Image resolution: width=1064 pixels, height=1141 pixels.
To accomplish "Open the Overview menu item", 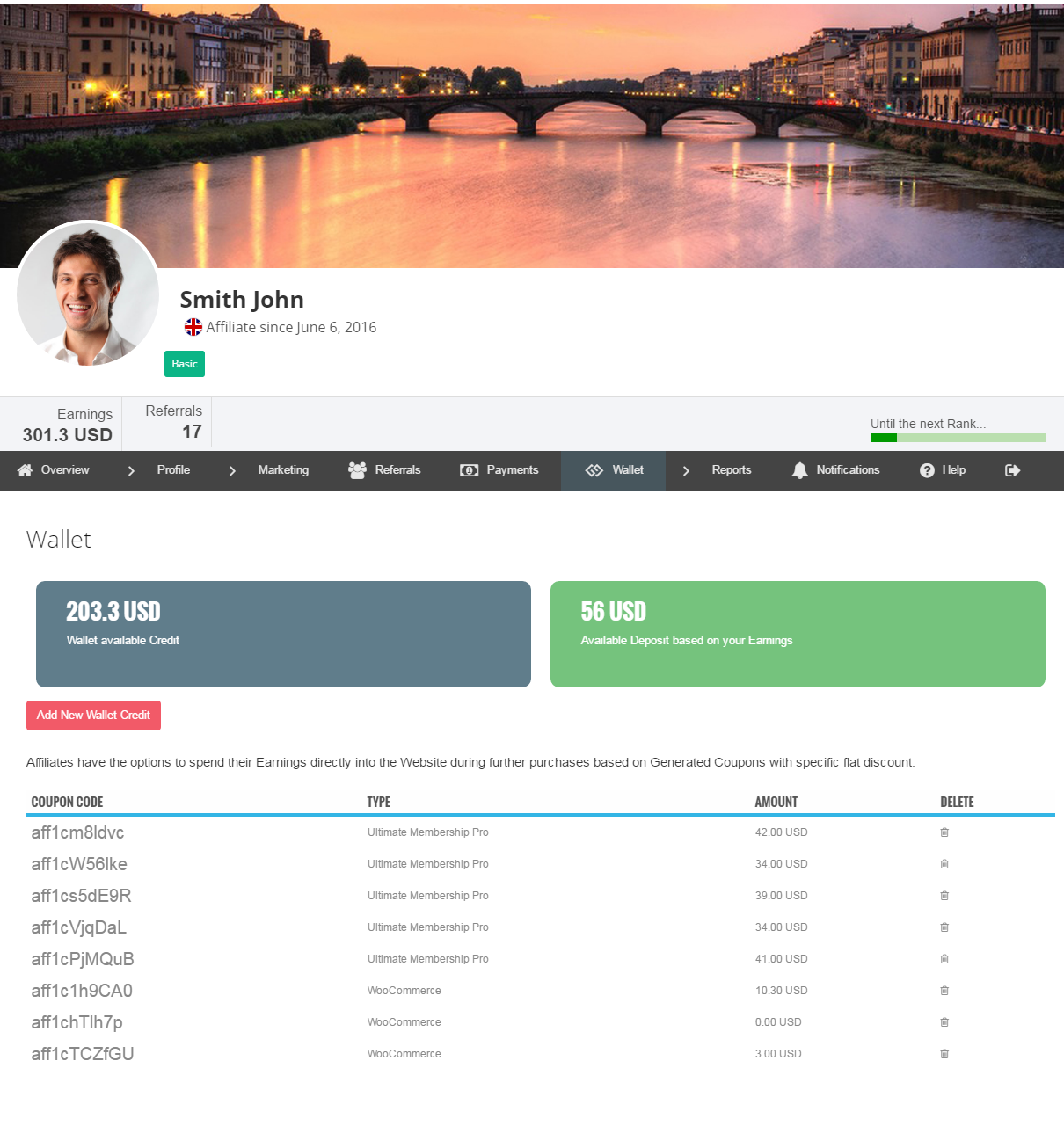I will point(65,470).
